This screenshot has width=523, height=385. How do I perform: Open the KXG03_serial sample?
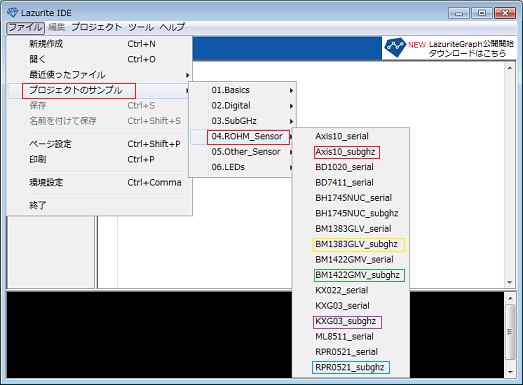coord(351,306)
